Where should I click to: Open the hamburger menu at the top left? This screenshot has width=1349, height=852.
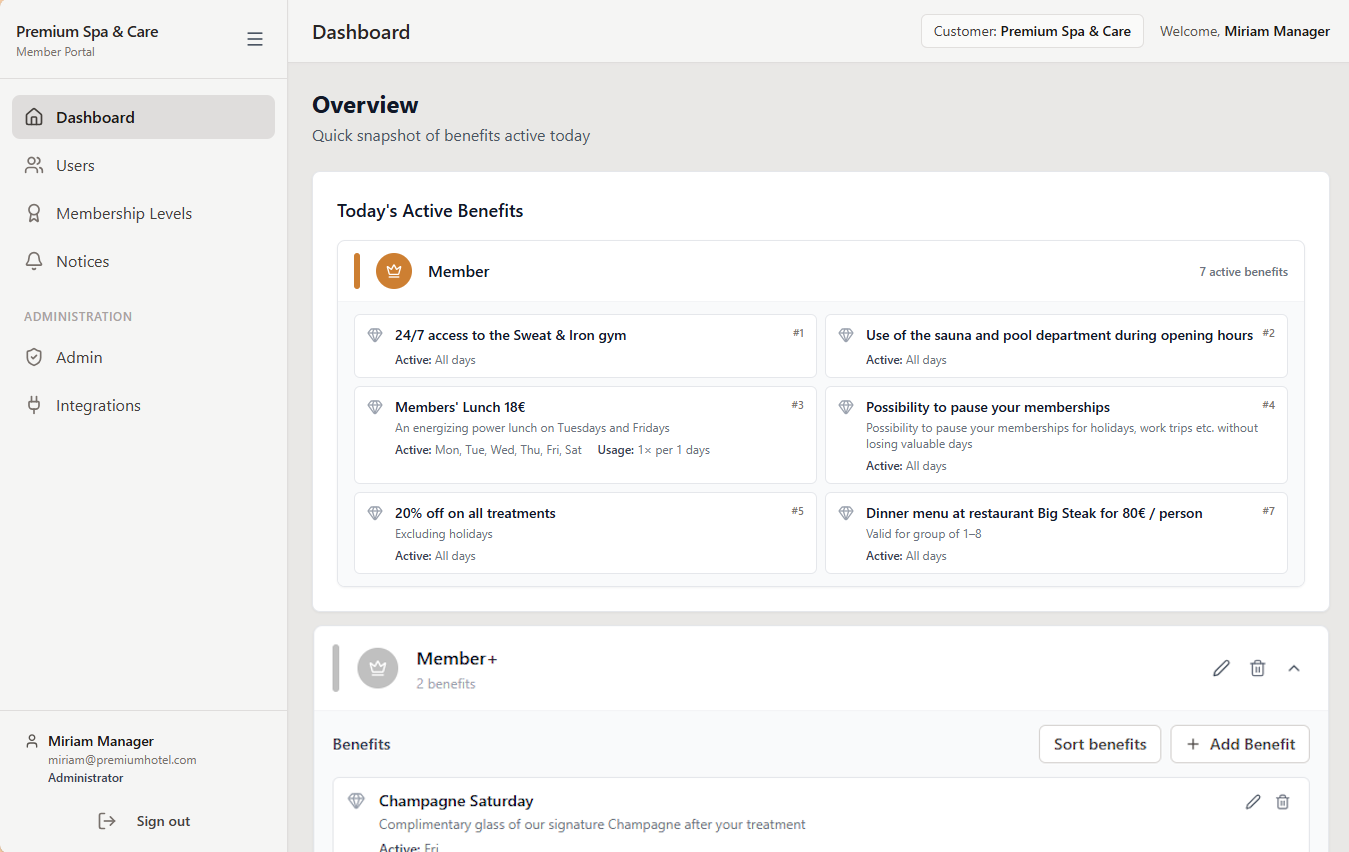(x=255, y=39)
